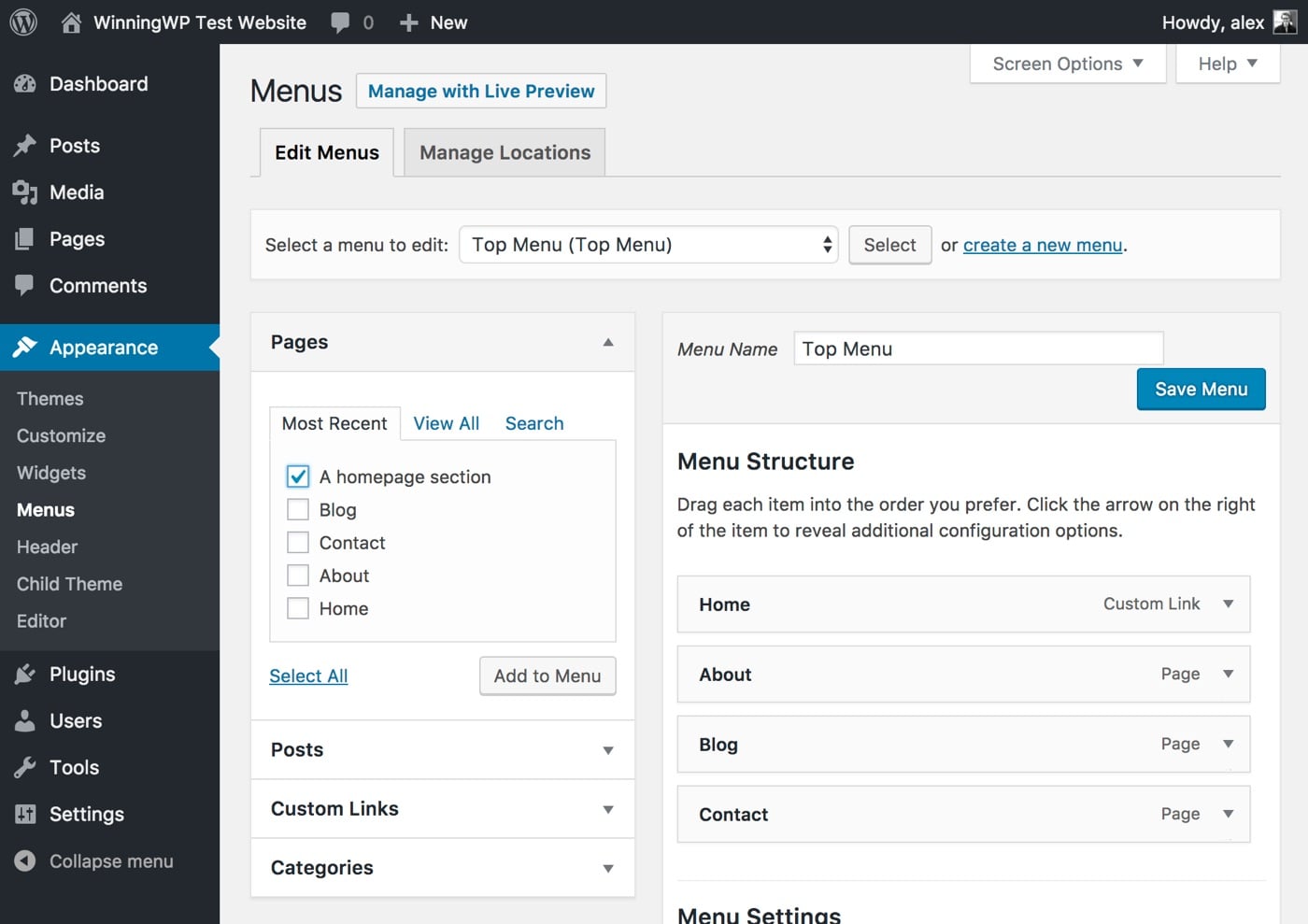Viewport: 1308px width, 924px height.
Task: Open the Select a menu to edit dropdown
Action: pyautogui.click(x=648, y=245)
